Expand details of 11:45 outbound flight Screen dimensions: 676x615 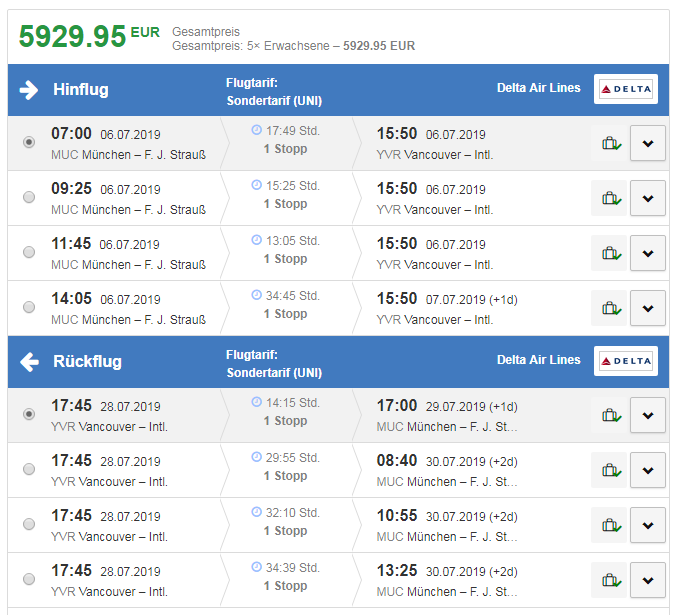coord(648,253)
